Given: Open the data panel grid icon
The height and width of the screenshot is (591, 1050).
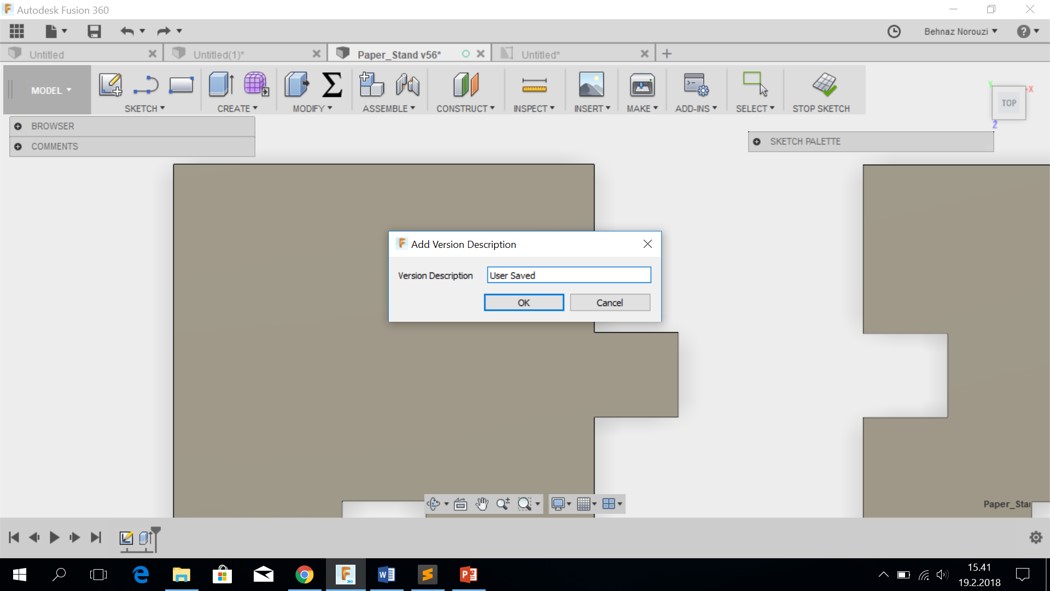Looking at the screenshot, I should [17, 31].
